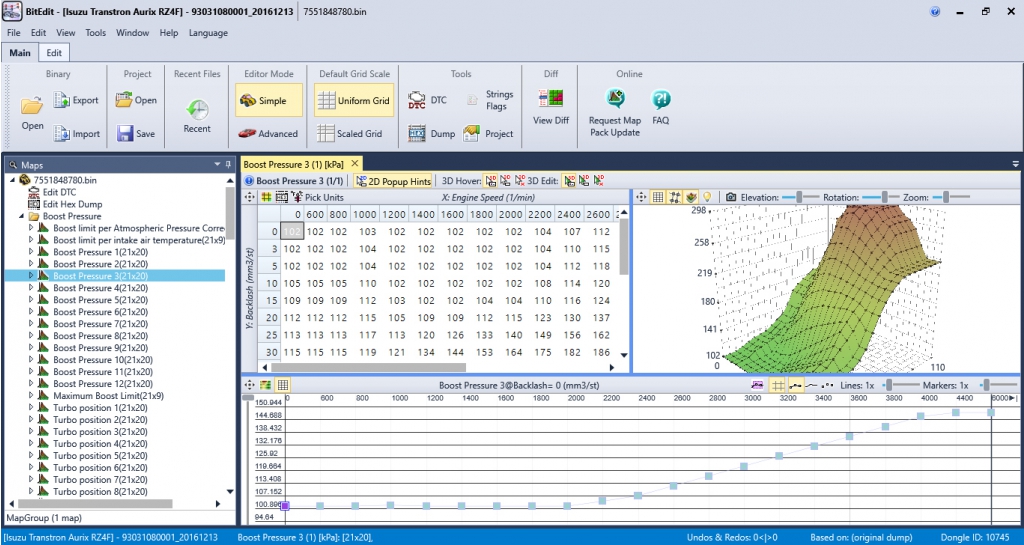
Task: Click Pick Units button
Action: point(317,198)
